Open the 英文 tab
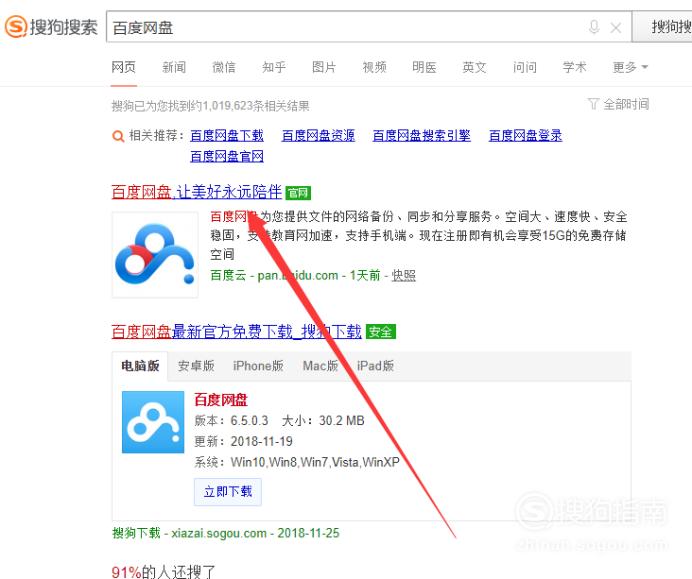 tap(474, 68)
